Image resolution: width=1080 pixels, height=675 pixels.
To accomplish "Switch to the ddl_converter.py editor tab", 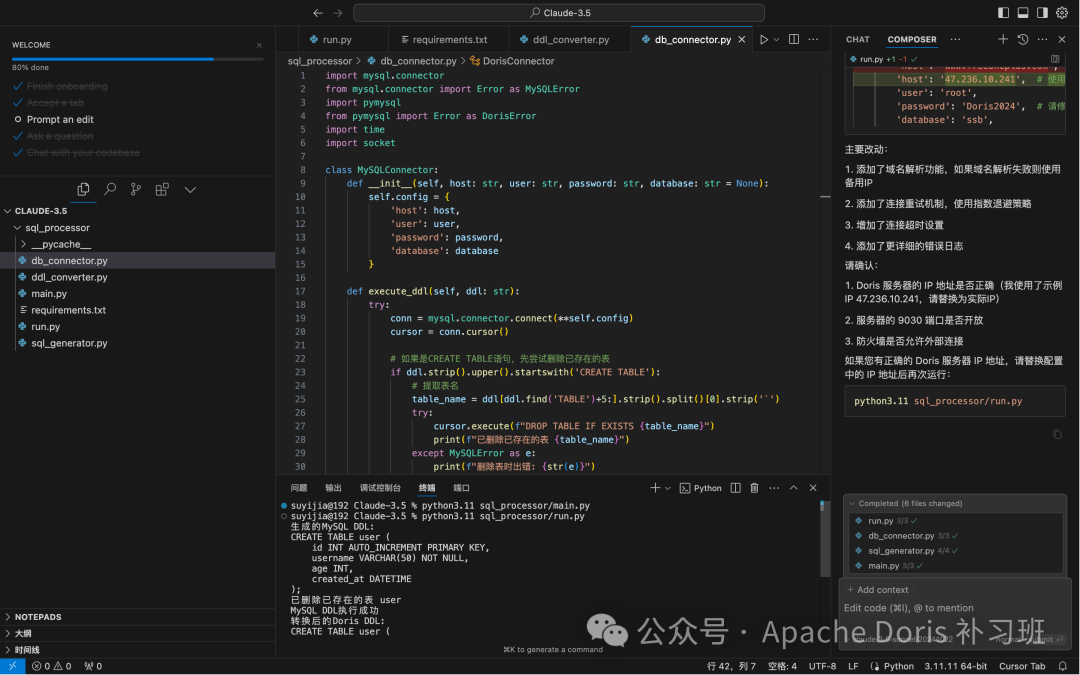I will (x=570, y=40).
